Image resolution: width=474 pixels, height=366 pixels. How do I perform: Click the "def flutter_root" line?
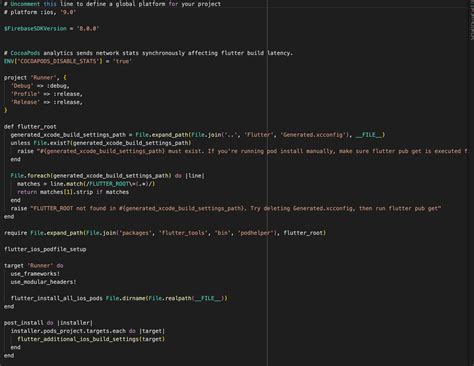click(30, 127)
